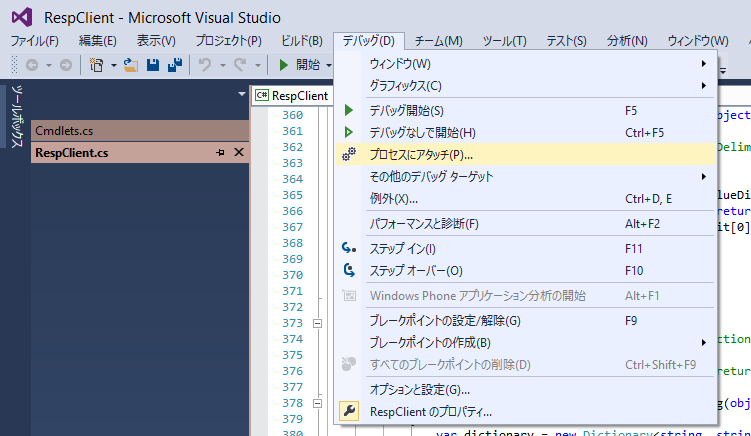Open the プロジェクト(P) menu
Viewport: 751px width, 436px height.
point(228,41)
